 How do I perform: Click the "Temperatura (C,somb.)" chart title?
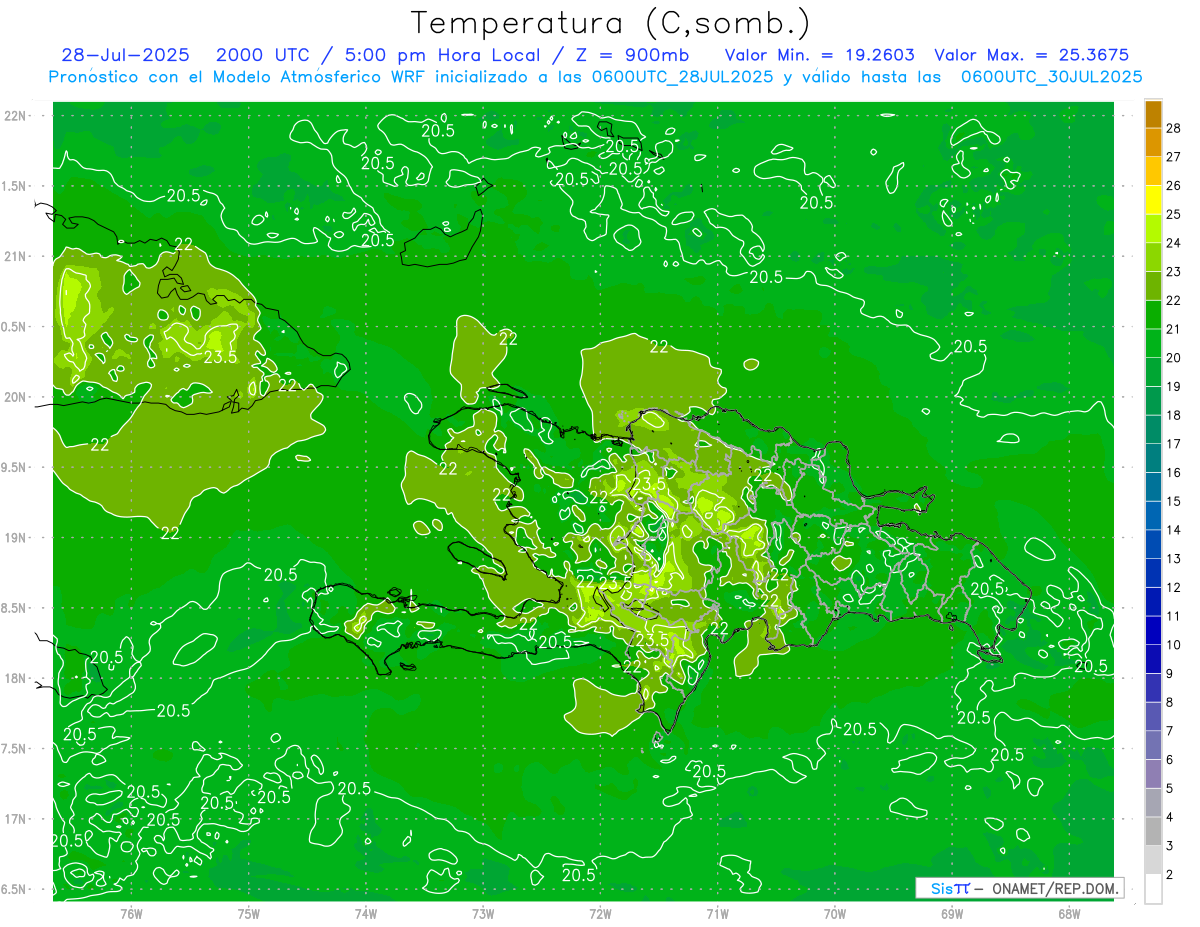(611, 23)
